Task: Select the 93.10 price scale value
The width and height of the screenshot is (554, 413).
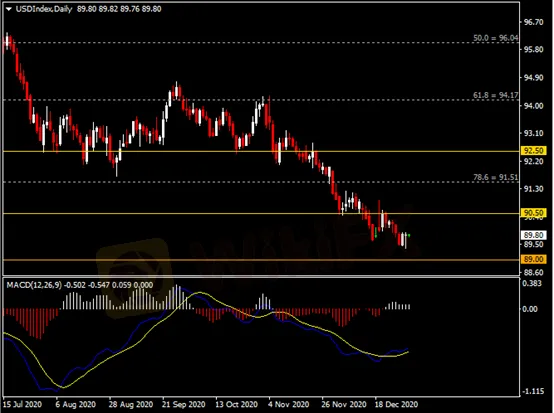Action: (x=534, y=133)
